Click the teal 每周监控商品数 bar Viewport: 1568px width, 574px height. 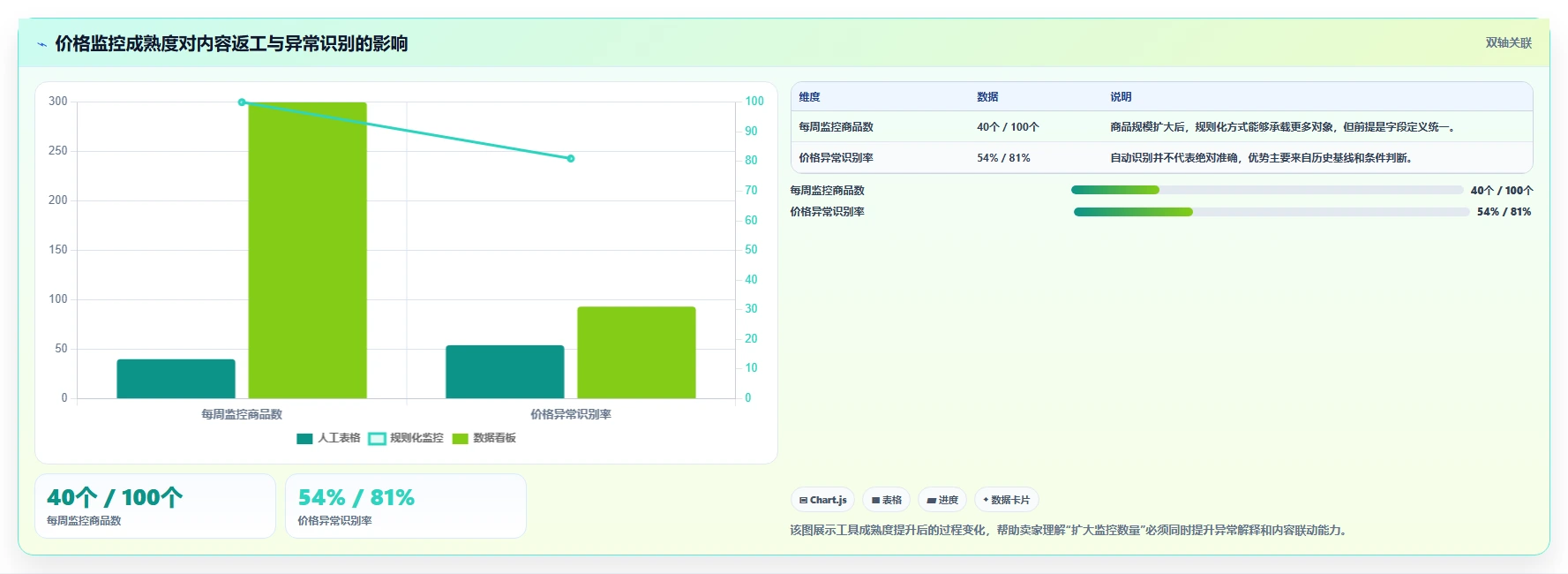click(176, 379)
